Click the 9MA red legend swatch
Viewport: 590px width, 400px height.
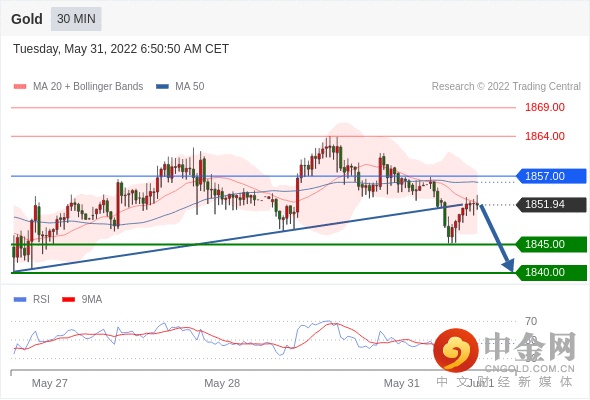(x=68, y=300)
